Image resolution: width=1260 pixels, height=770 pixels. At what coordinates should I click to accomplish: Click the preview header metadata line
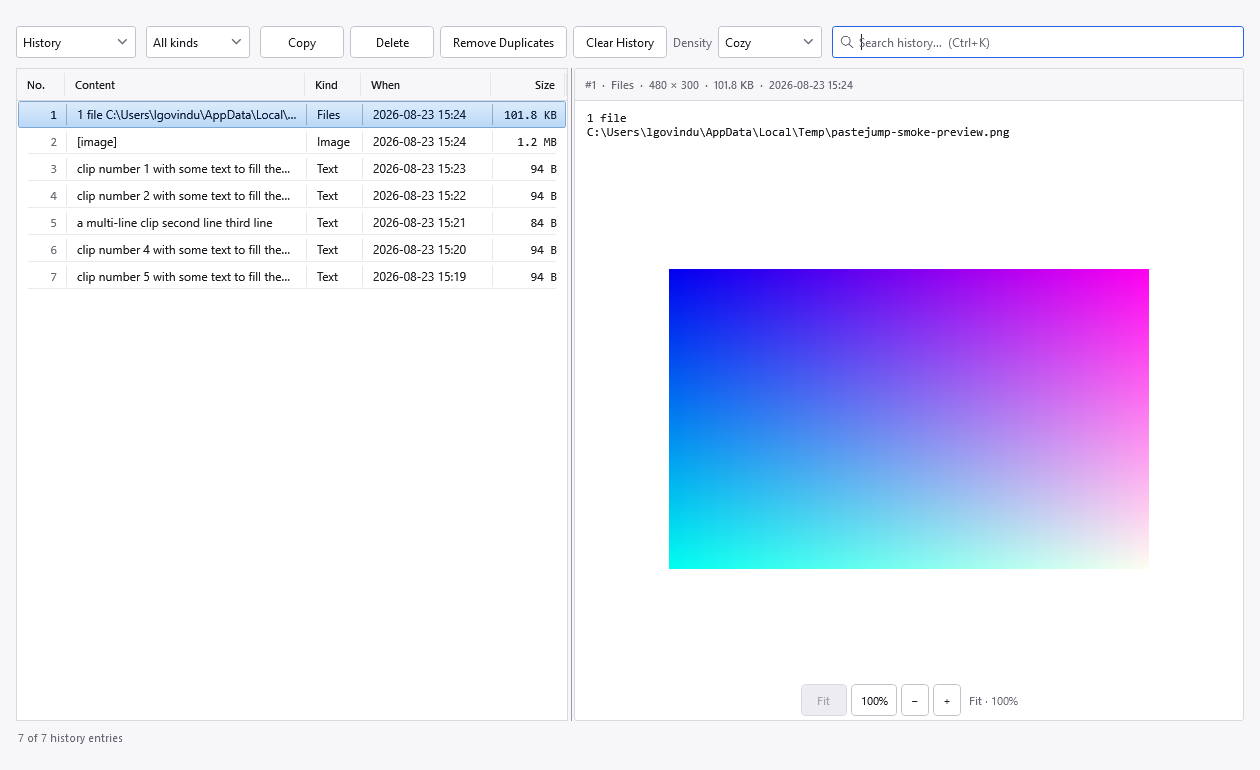coord(719,85)
